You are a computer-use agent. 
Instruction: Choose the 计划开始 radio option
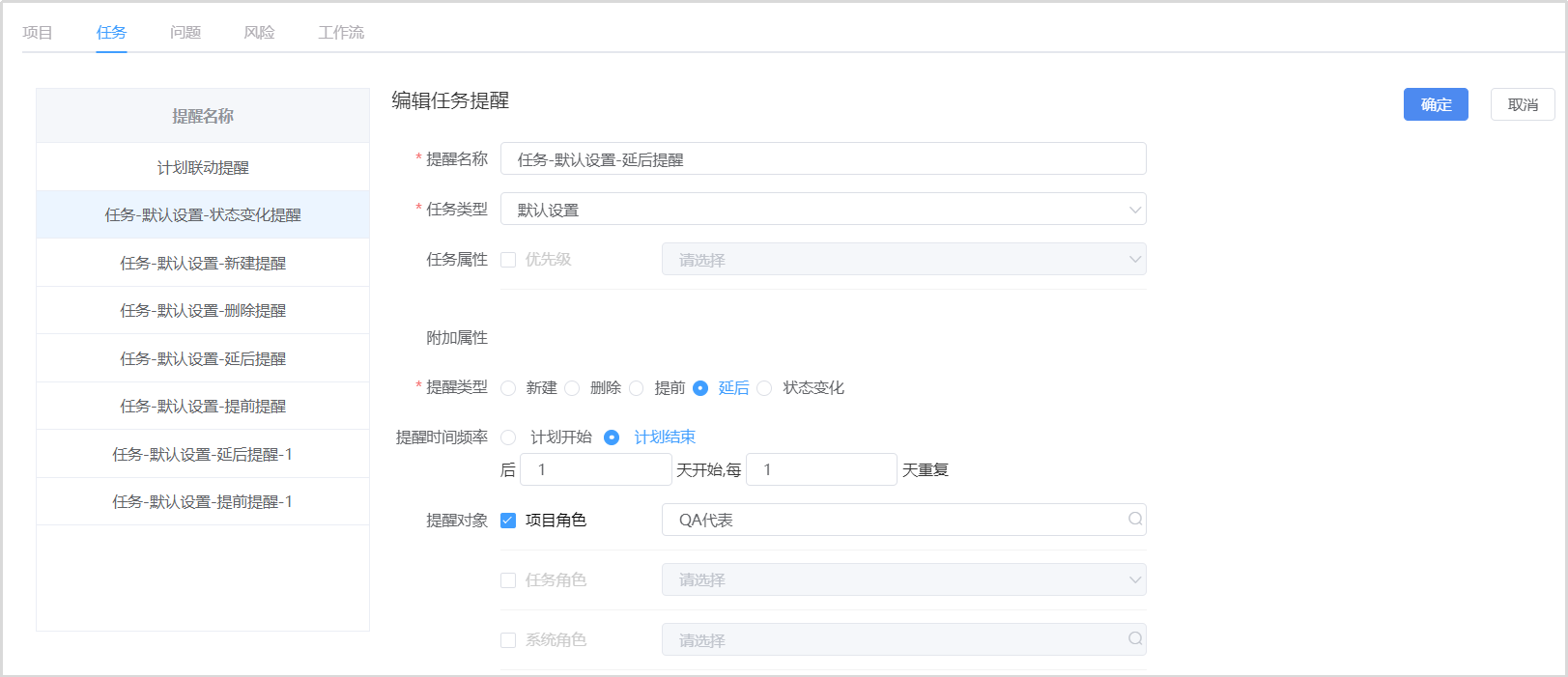tap(508, 437)
